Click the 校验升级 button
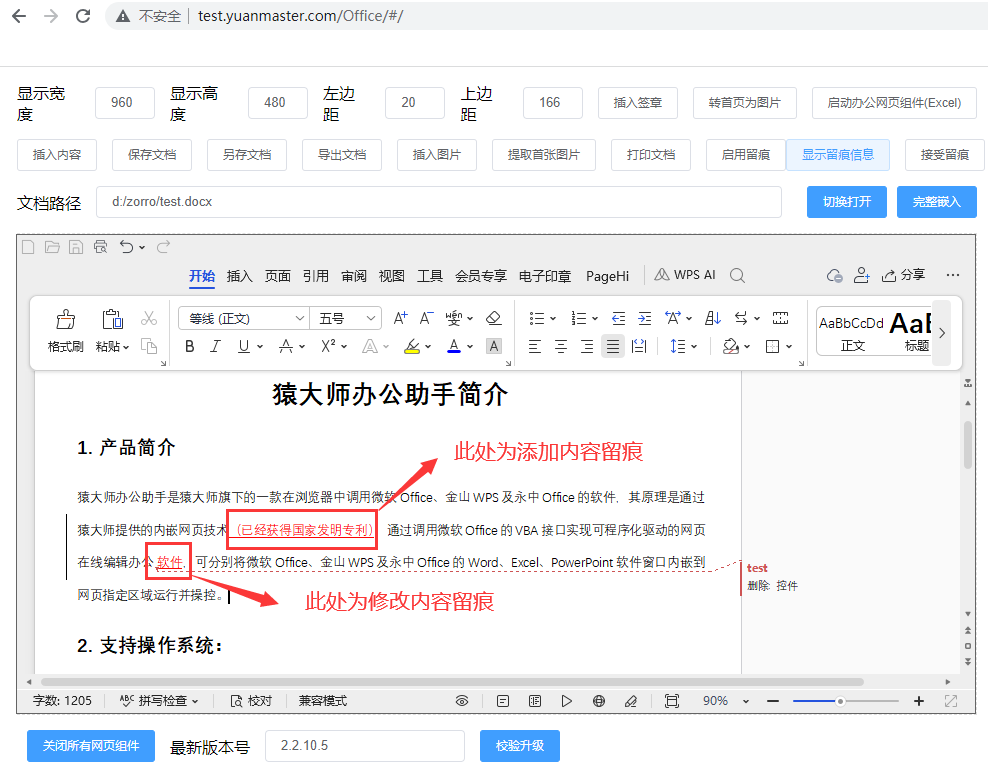Viewport: 988px width, 770px height. [520, 746]
